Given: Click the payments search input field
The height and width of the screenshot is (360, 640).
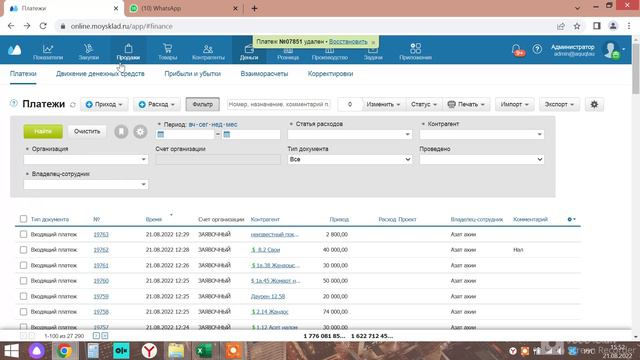Looking at the screenshot, I should pos(279,104).
